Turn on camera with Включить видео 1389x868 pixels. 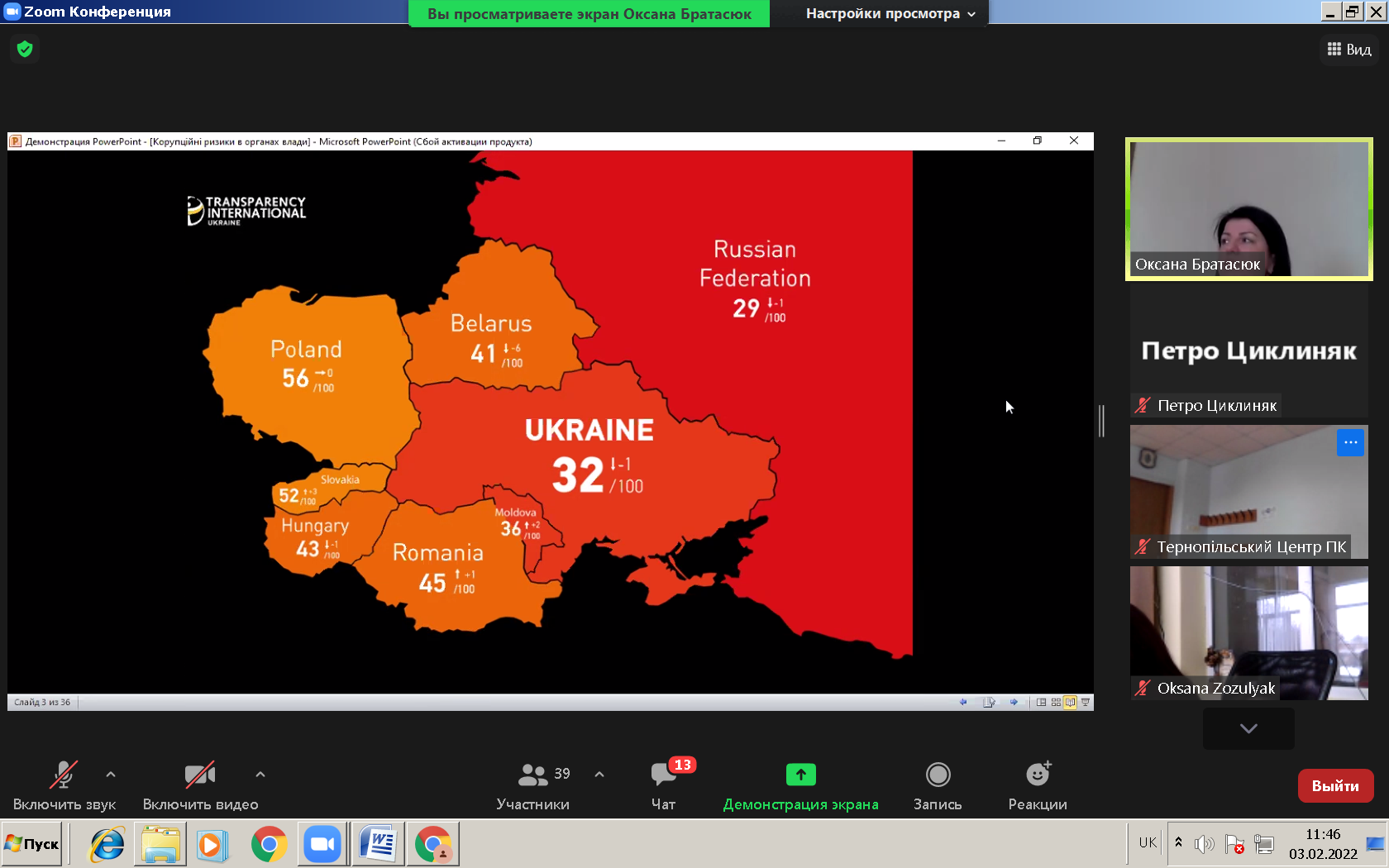click(x=200, y=785)
